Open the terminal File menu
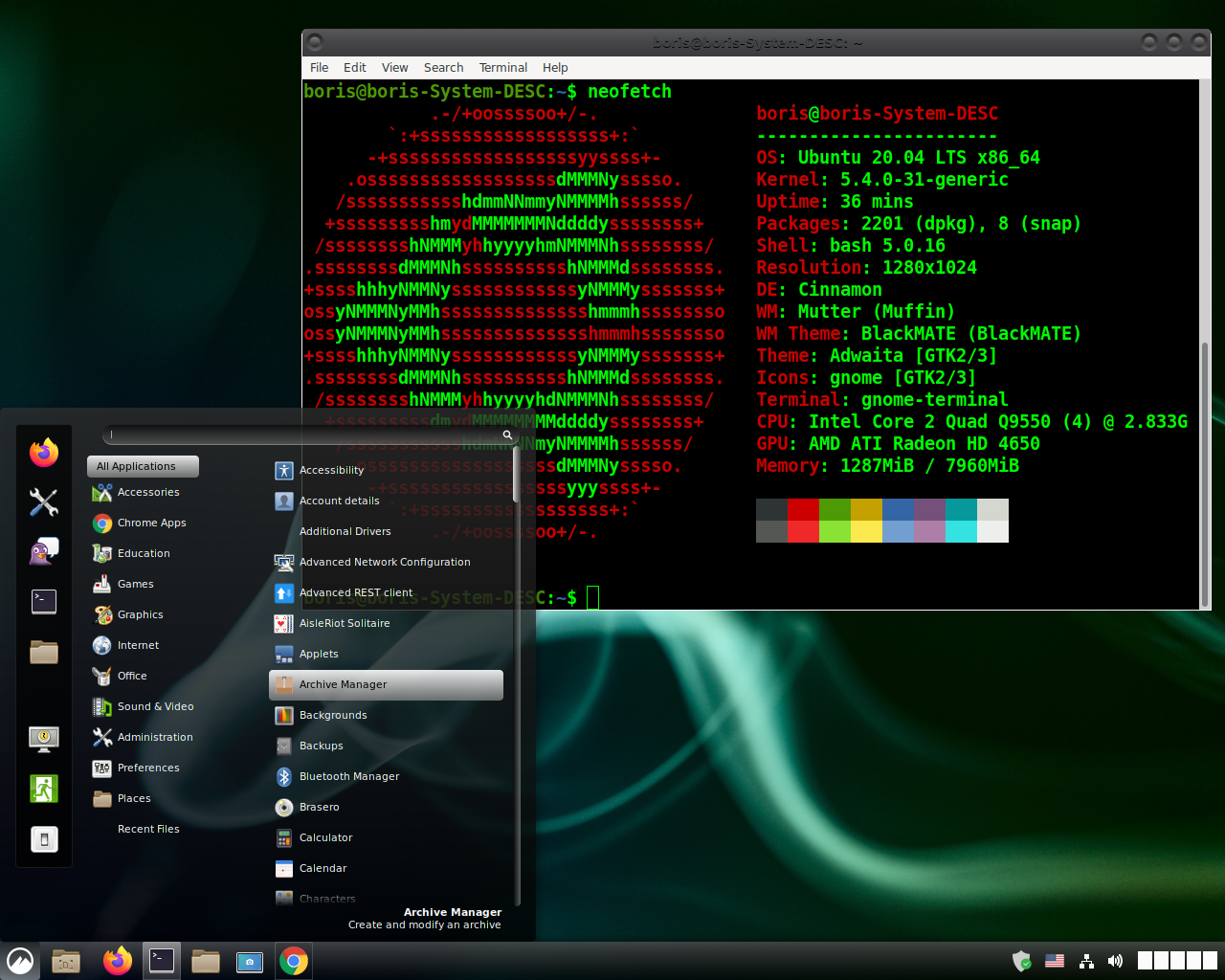This screenshot has height=980, width=1225. pyautogui.click(x=320, y=68)
